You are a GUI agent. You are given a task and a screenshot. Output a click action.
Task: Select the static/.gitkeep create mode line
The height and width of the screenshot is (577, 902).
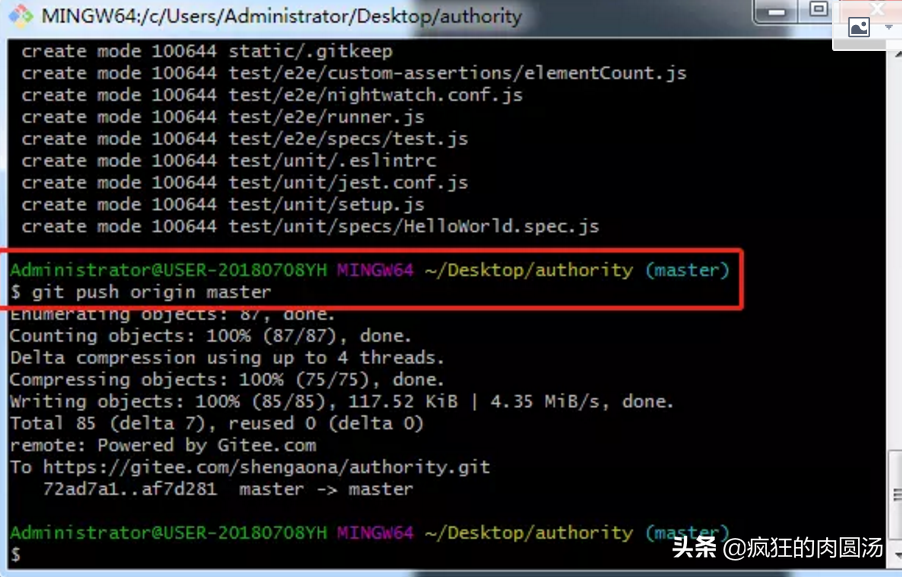(x=207, y=51)
